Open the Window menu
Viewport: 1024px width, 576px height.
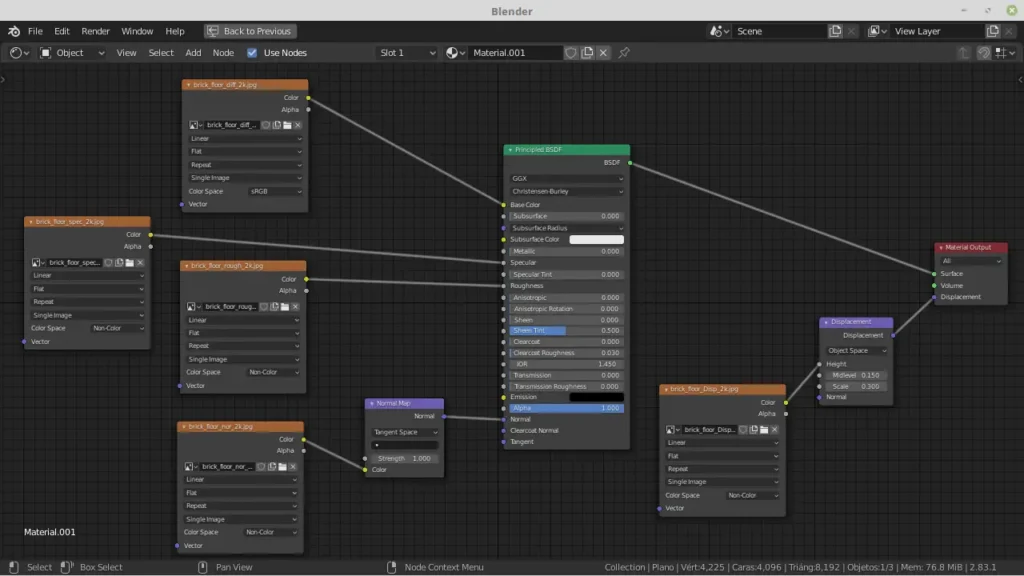pyautogui.click(x=137, y=31)
